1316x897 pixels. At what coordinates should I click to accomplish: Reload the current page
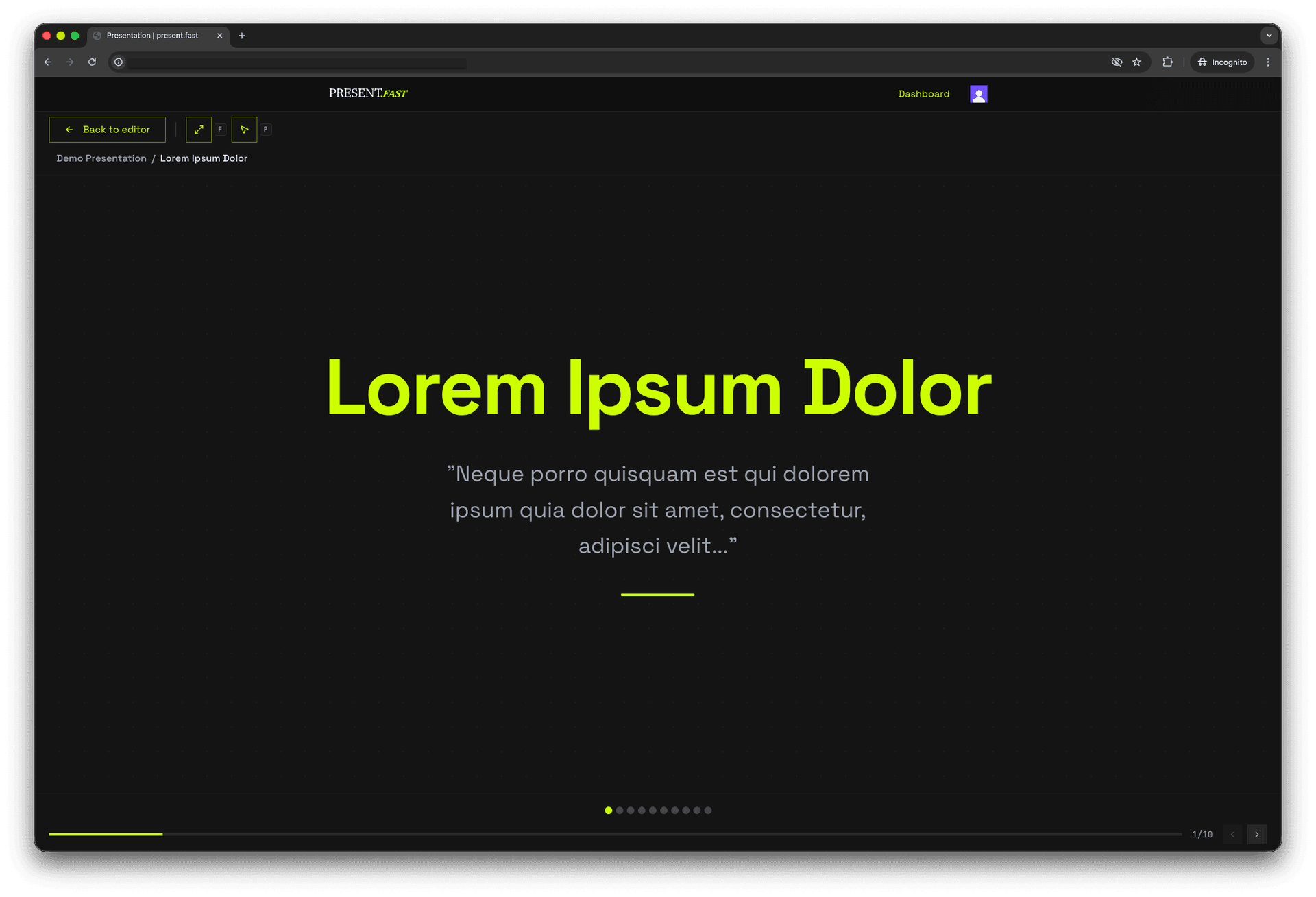[92, 62]
